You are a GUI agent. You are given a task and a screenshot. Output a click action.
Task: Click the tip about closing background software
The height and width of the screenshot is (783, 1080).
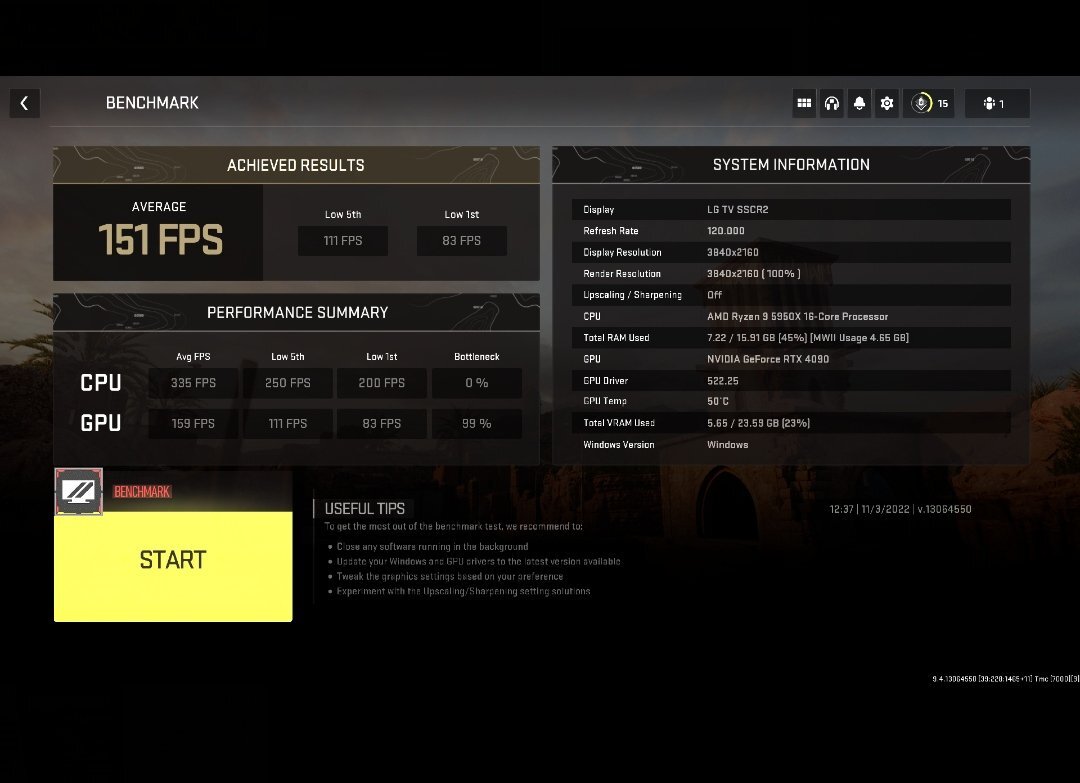point(432,547)
